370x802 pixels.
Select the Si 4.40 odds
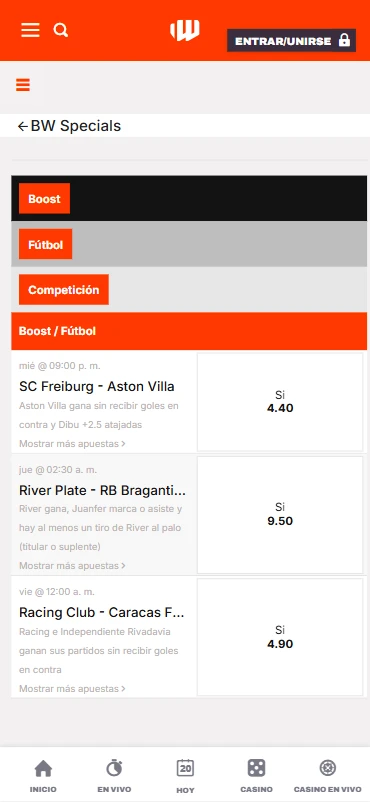tap(280, 402)
